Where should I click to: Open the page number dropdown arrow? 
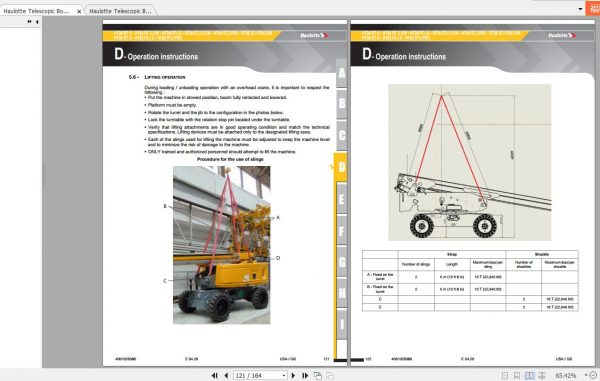coord(284,376)
